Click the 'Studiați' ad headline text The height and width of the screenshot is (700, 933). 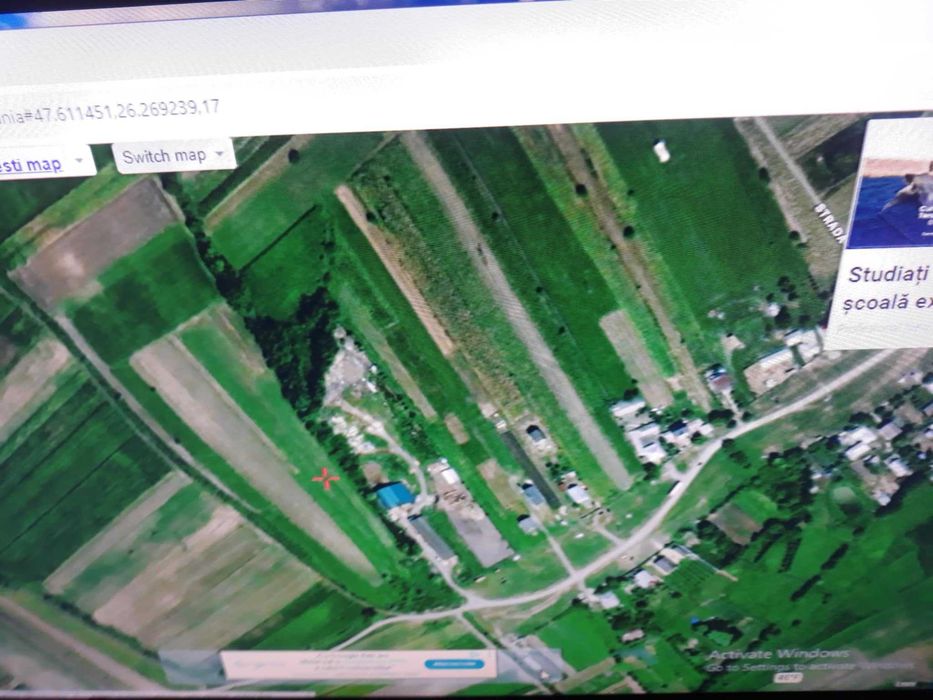888,275
